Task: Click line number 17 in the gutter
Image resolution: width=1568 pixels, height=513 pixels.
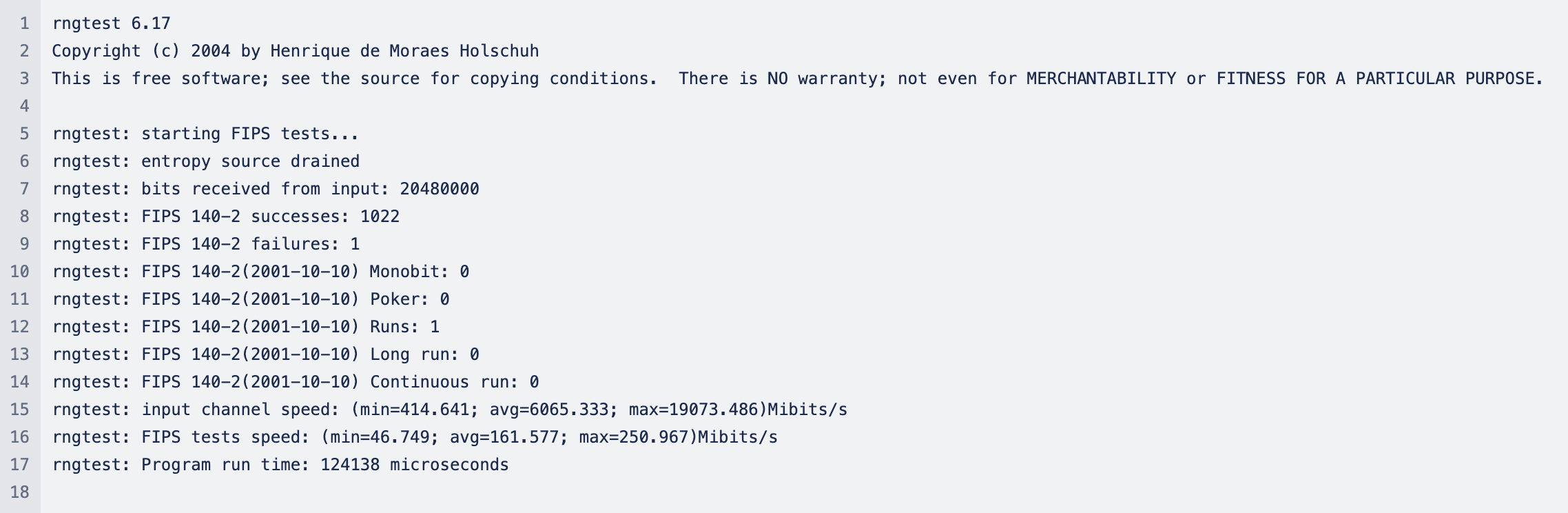Action: pos(20,465)
